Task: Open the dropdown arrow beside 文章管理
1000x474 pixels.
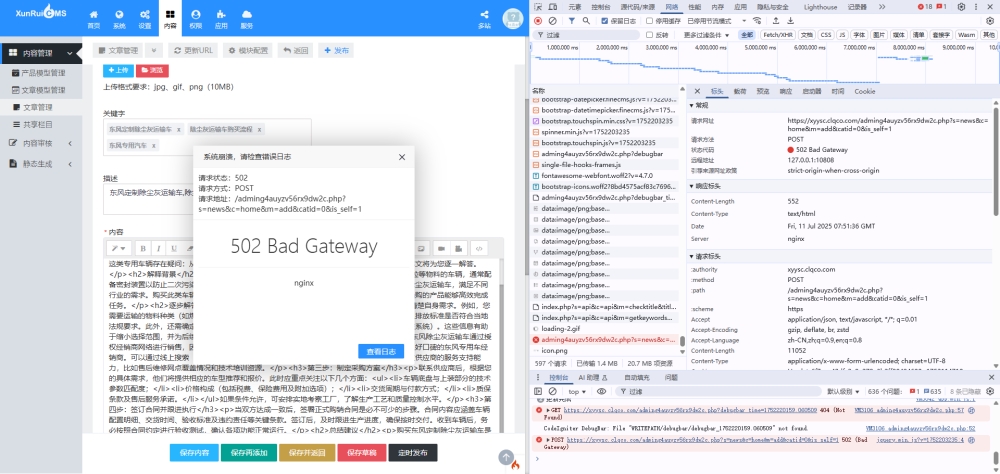Action: [154, 50]
